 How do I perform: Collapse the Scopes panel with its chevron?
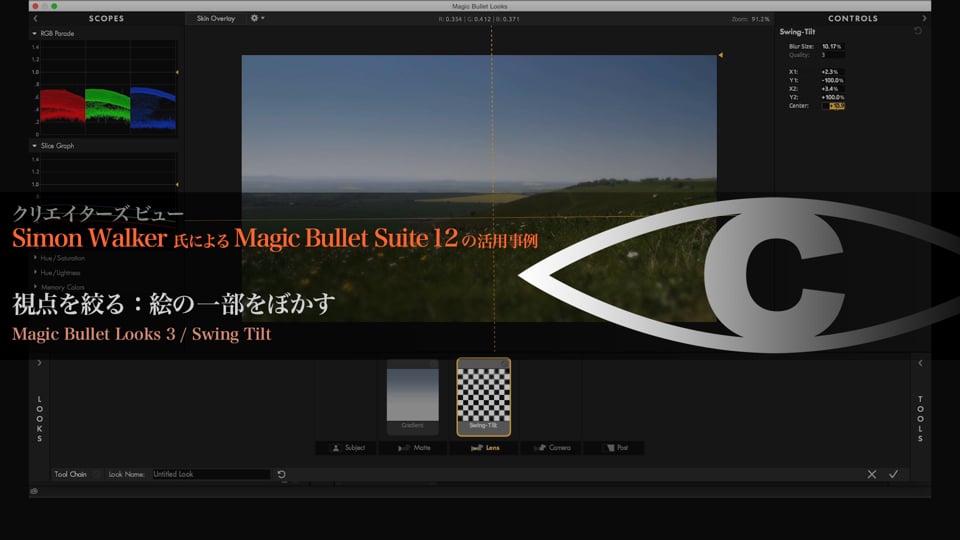pyautogui.click(x=36, y=18)
